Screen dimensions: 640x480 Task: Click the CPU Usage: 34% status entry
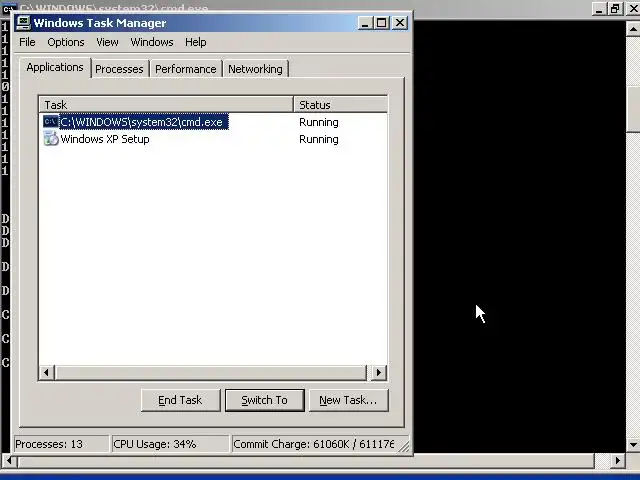click(170, 444)
